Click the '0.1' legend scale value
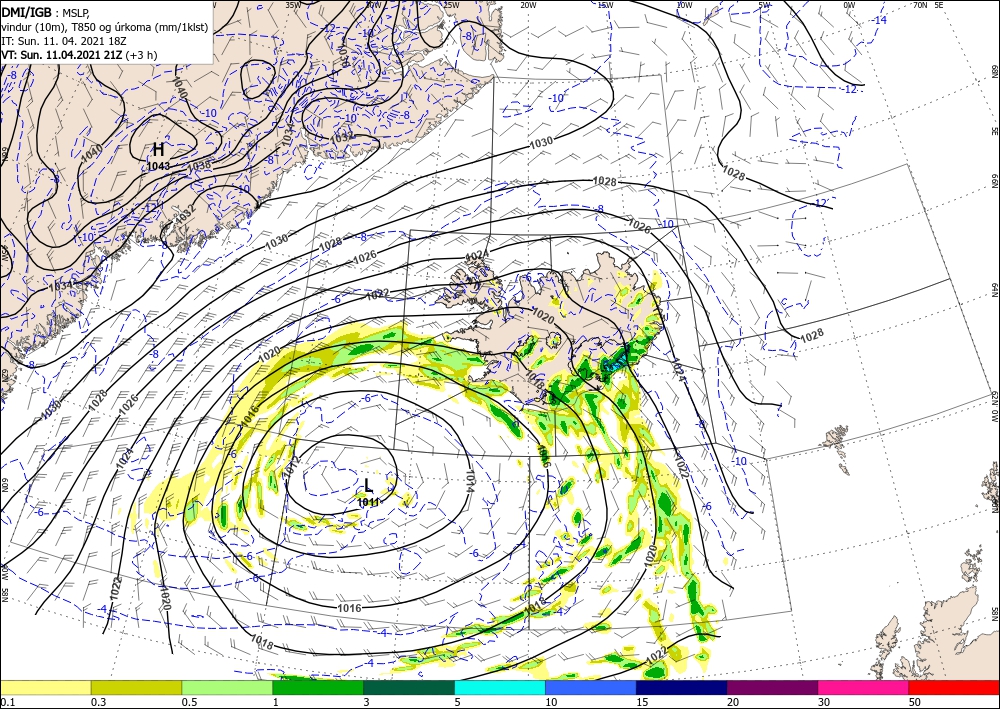 [7, 702]
